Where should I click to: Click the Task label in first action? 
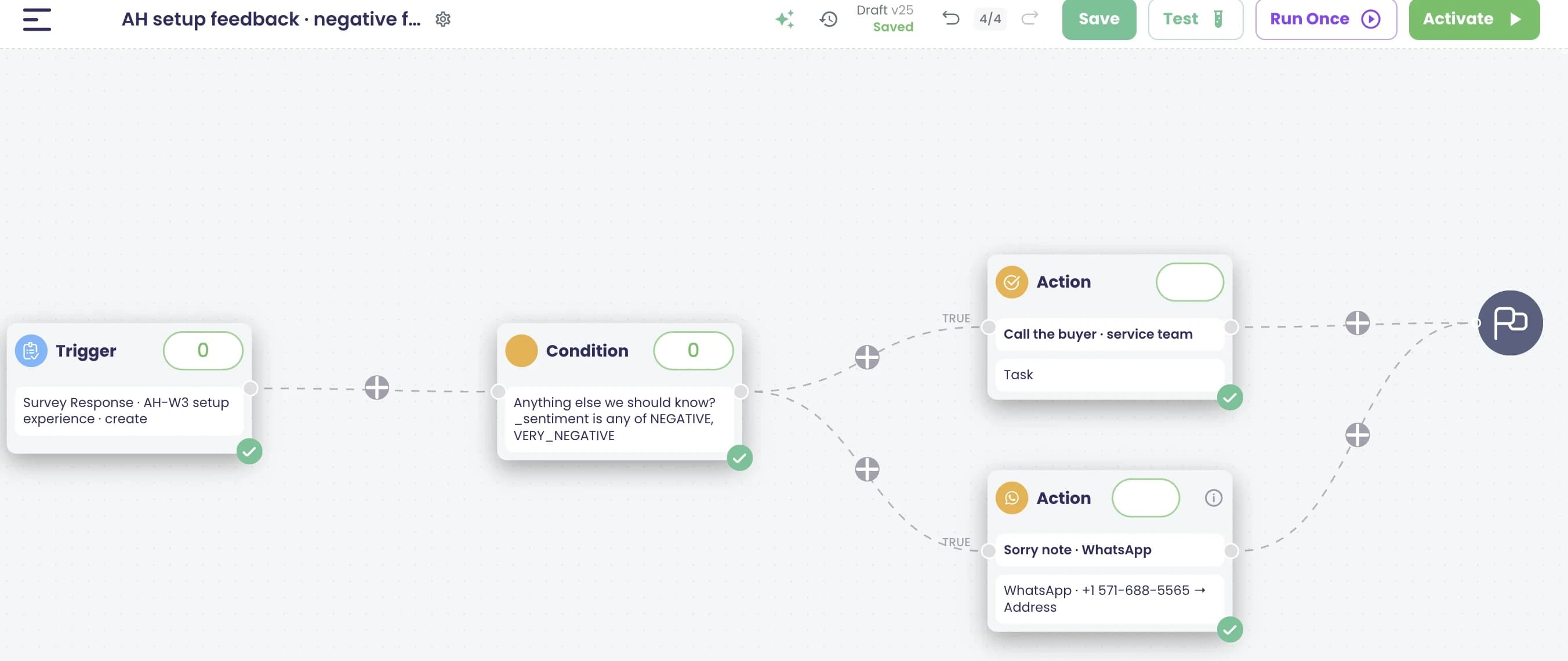click(x=1018, y=375)
